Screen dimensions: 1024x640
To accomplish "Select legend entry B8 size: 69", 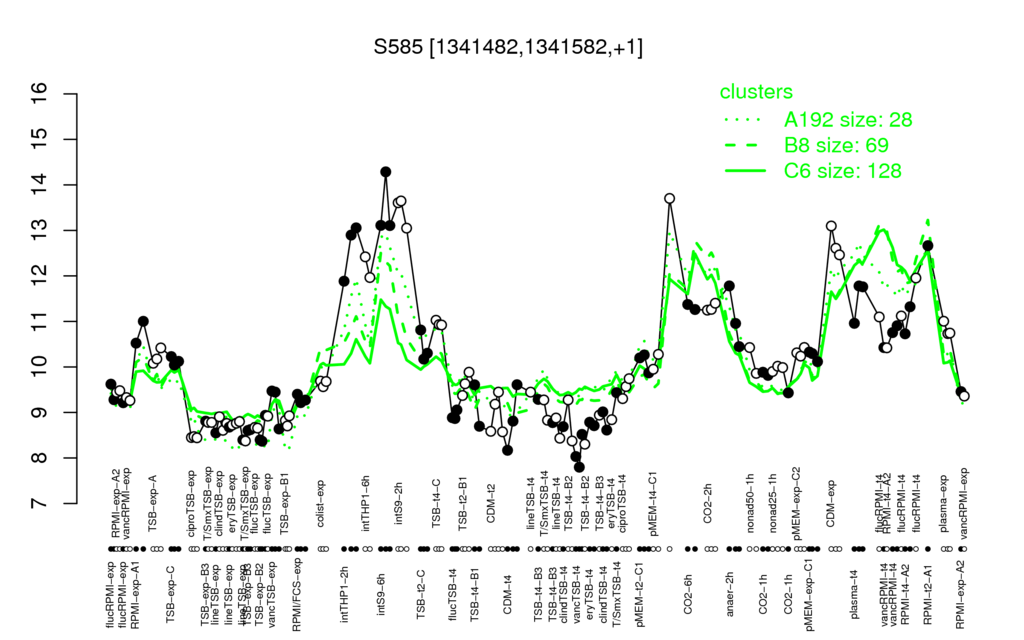I will point(836,145).
